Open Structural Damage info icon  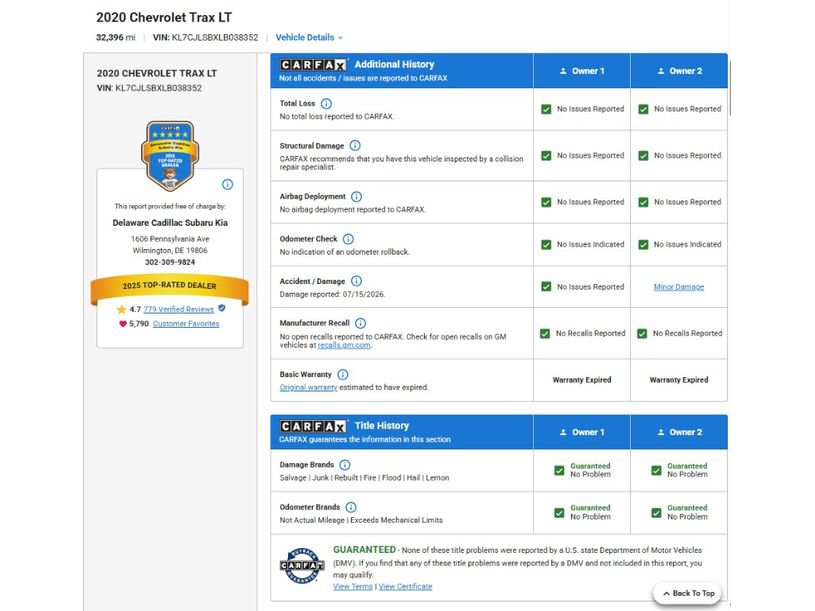(x=355, y=145)
